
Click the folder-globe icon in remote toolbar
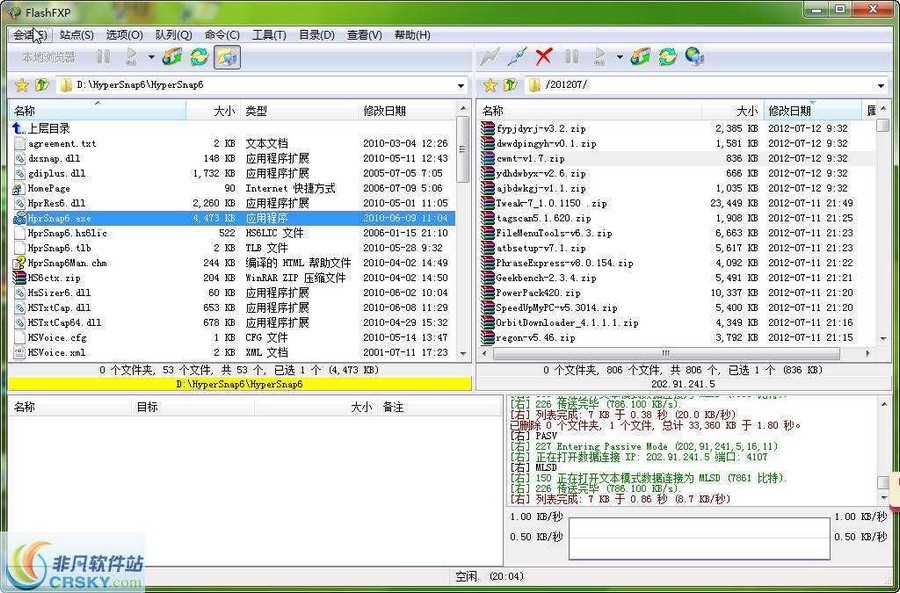pos(640,56)
